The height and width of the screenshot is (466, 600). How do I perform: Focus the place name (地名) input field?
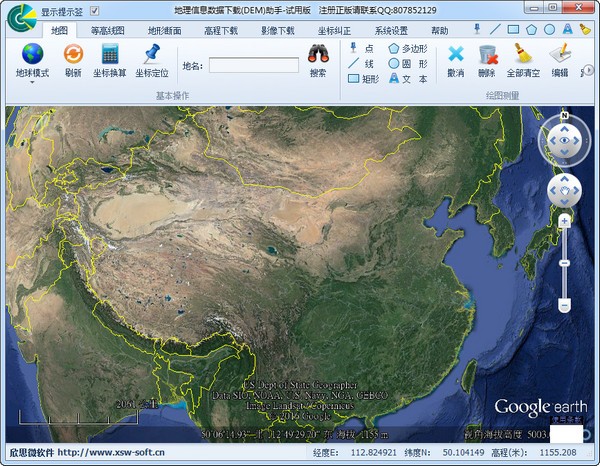(x=254, y=65)
